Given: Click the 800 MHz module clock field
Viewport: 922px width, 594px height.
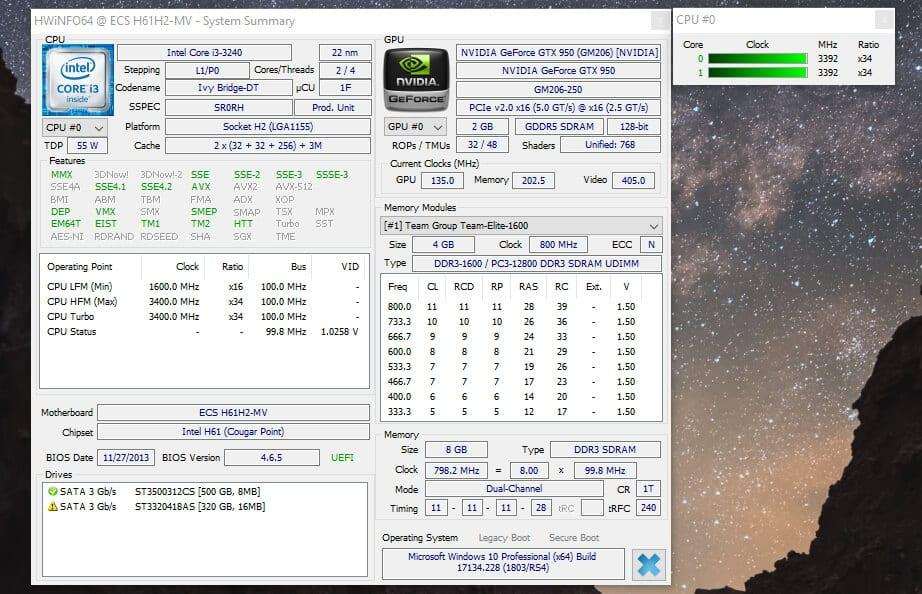Looking at the screenshot, I should click(x=558, y=245).
